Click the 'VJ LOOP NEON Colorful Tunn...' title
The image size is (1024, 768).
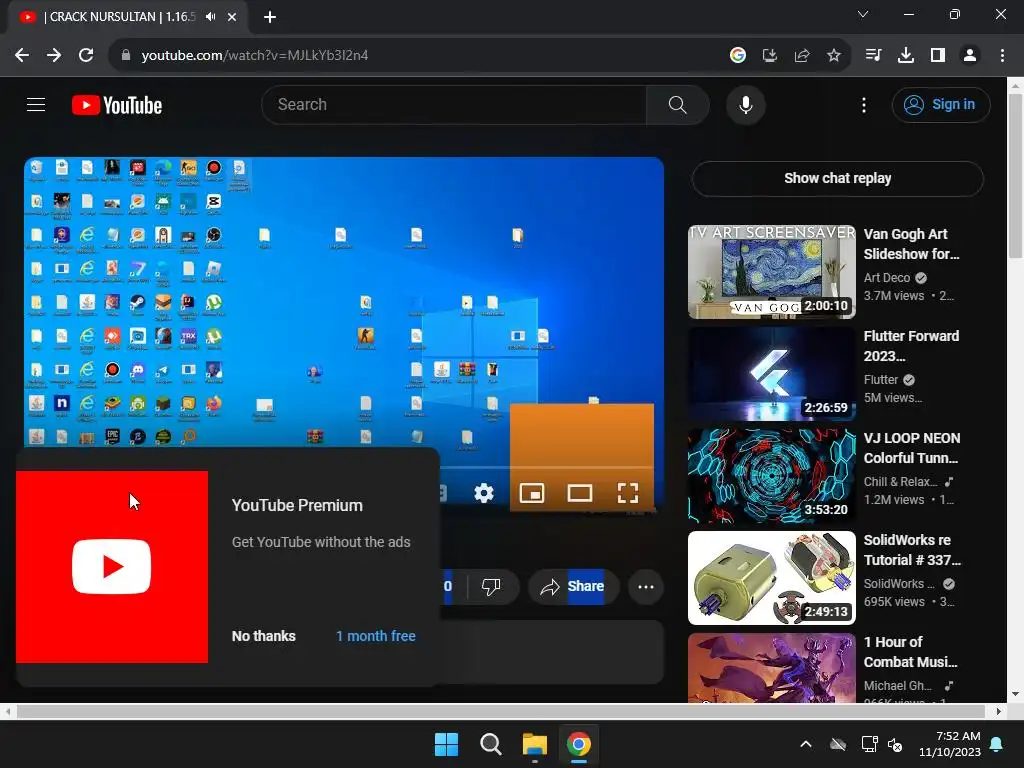(912, 448)
